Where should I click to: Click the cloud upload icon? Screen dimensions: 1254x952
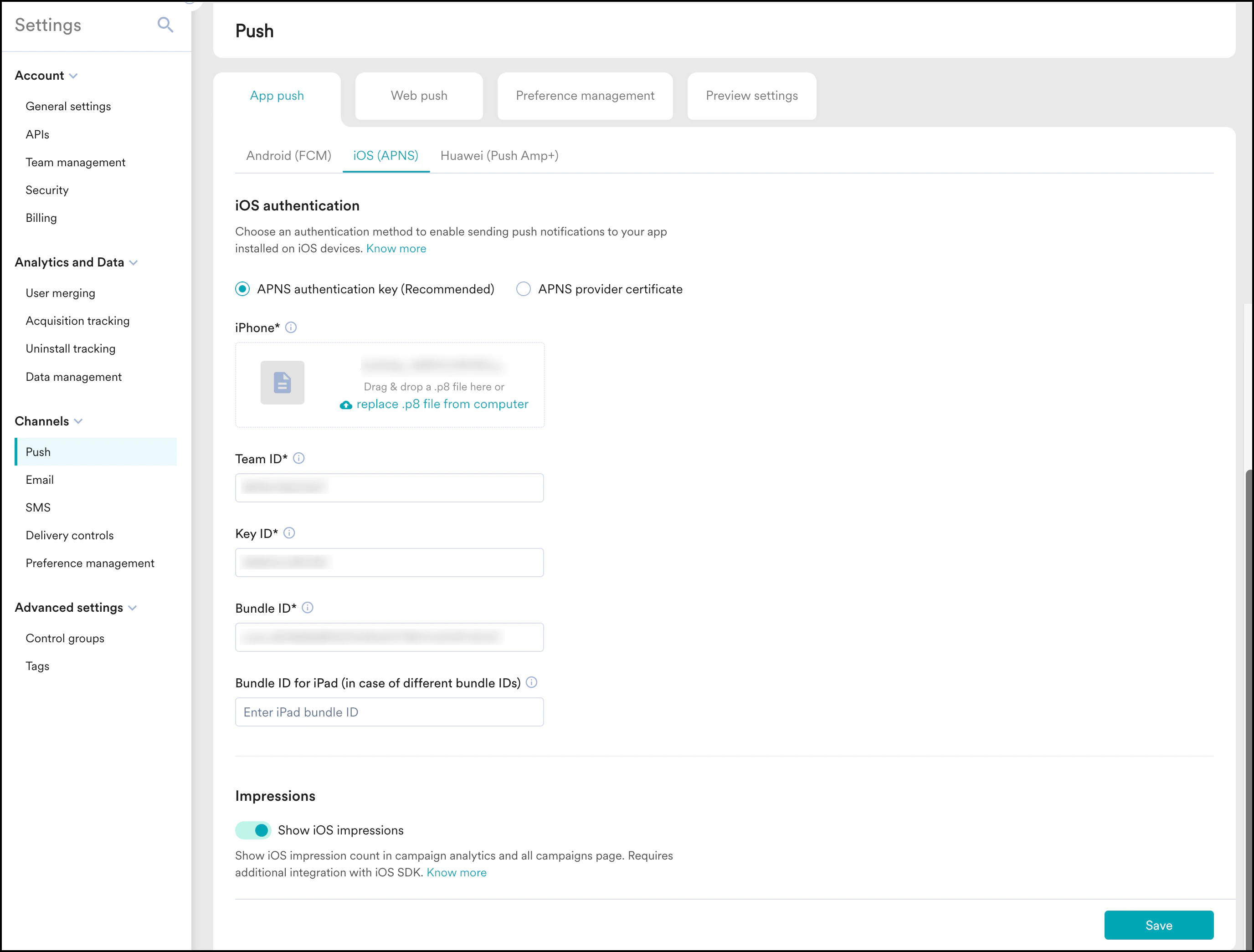tap(346, 404)
